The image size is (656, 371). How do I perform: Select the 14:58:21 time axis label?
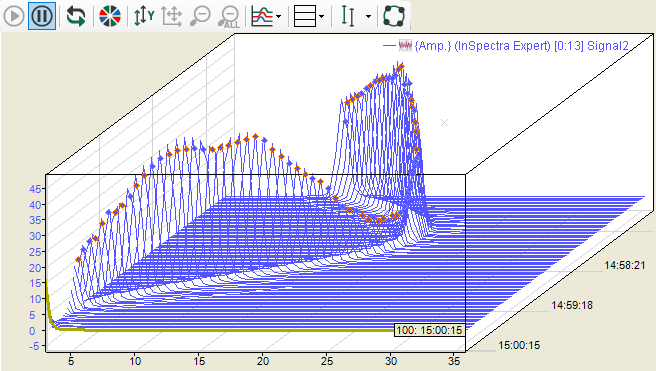click(x=625, y=265)
